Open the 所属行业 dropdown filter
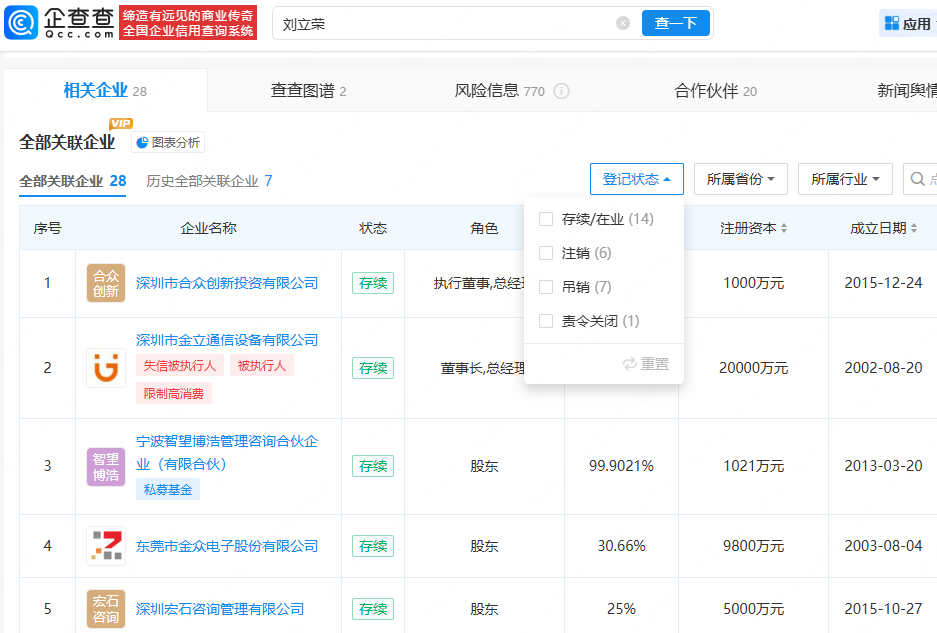The image size is (937, 633). (845, 179)
